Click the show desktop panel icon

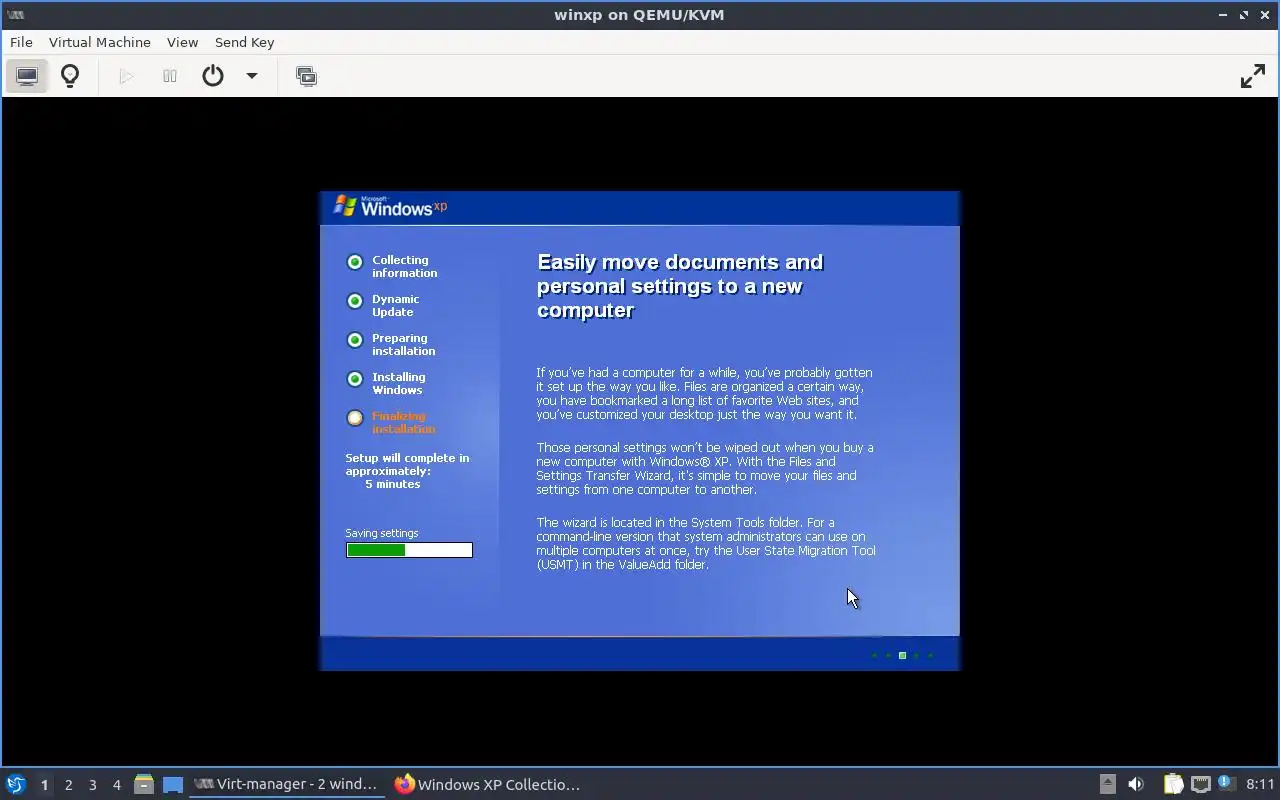[173, 784]
